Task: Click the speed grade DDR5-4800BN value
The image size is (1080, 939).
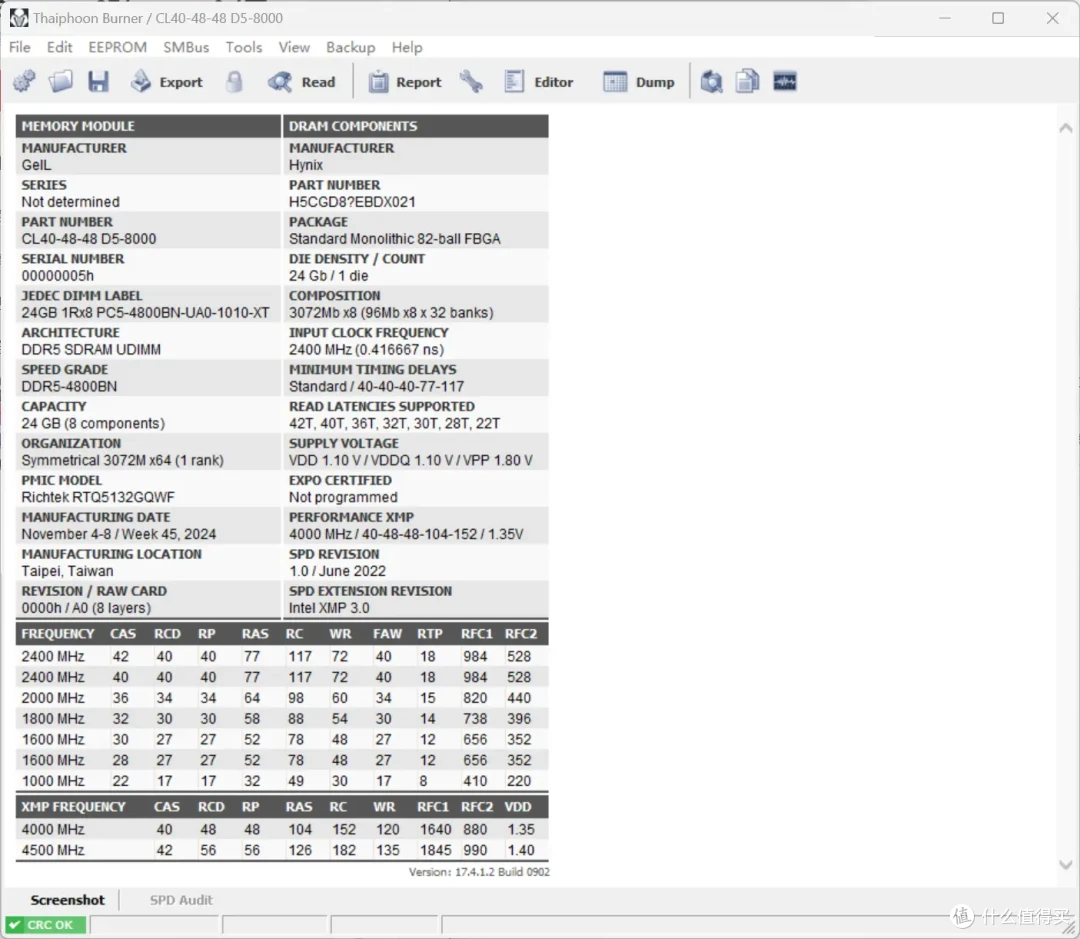Action: [x=69, y=386]
